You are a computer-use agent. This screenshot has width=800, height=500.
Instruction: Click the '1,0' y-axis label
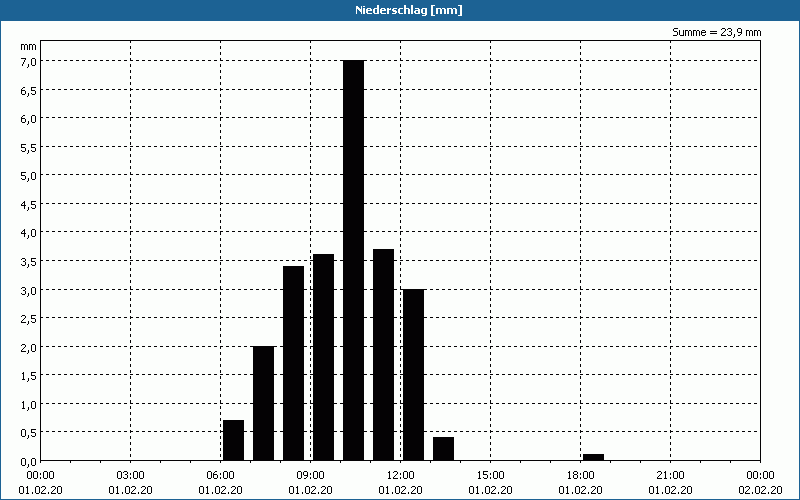click(x=29, y=404)
